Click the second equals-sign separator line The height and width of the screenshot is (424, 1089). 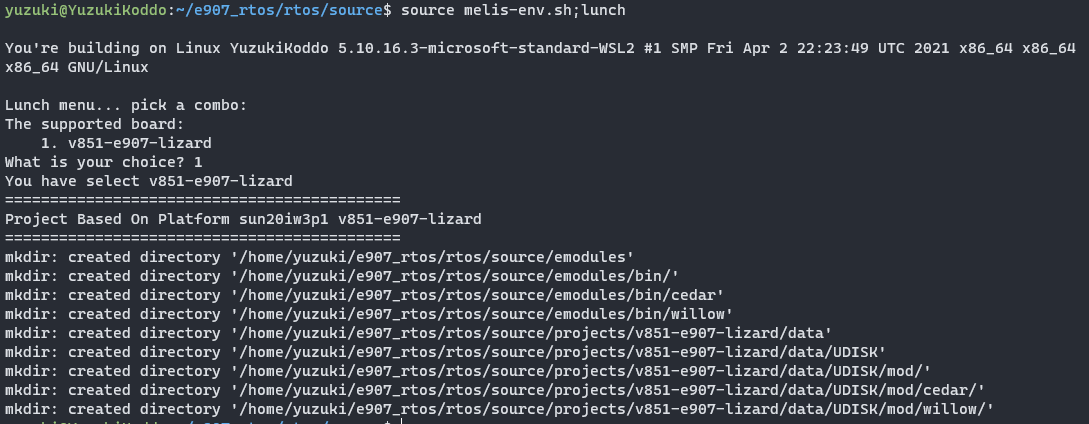pyautogui.click(x=202, y=238)
